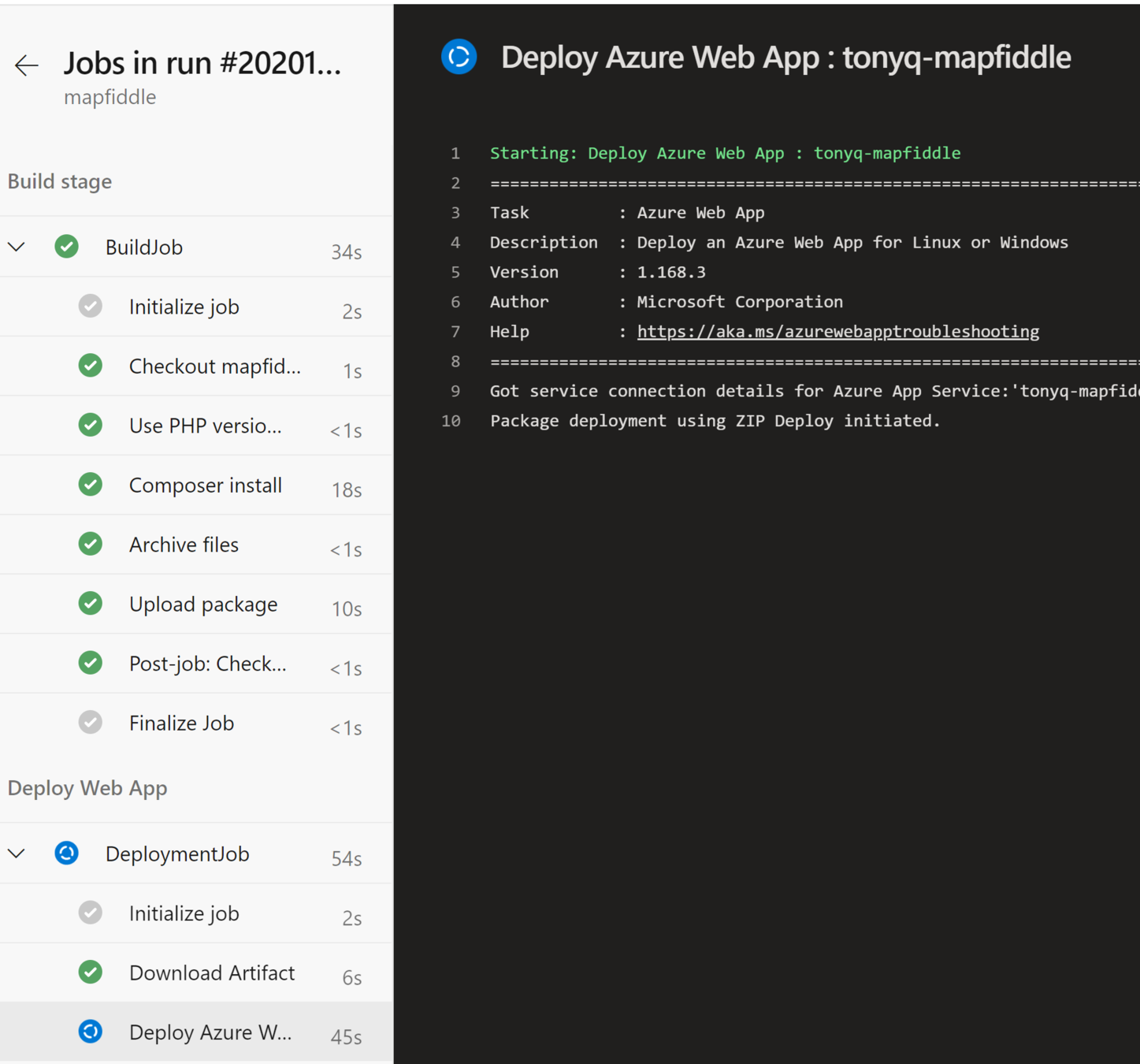Select Initialize job step under BuildJob

click(196, 307)
